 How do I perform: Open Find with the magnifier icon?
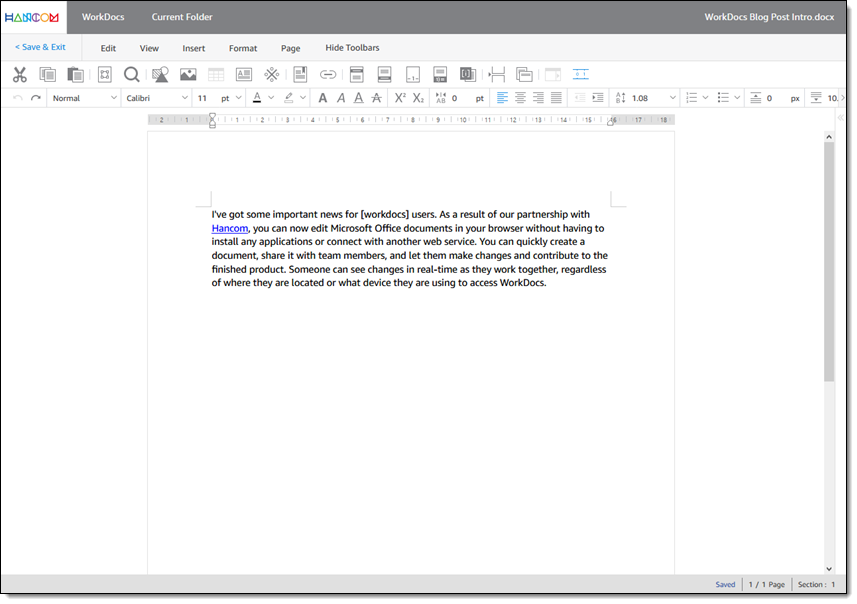point(131,74)
